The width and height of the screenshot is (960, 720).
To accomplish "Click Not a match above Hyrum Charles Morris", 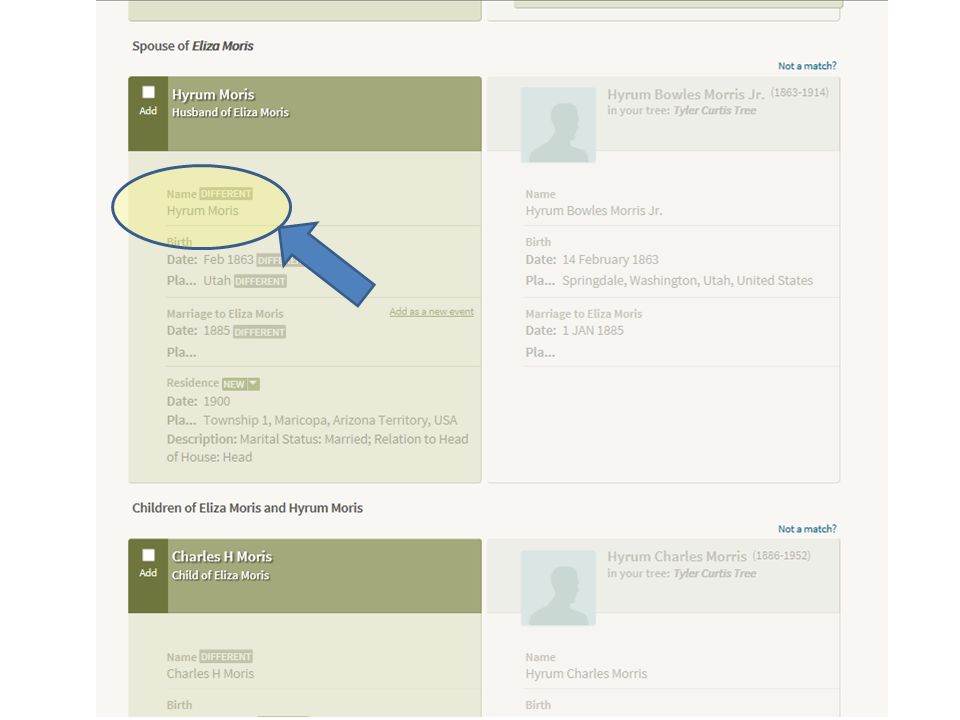I will point(807,528).
